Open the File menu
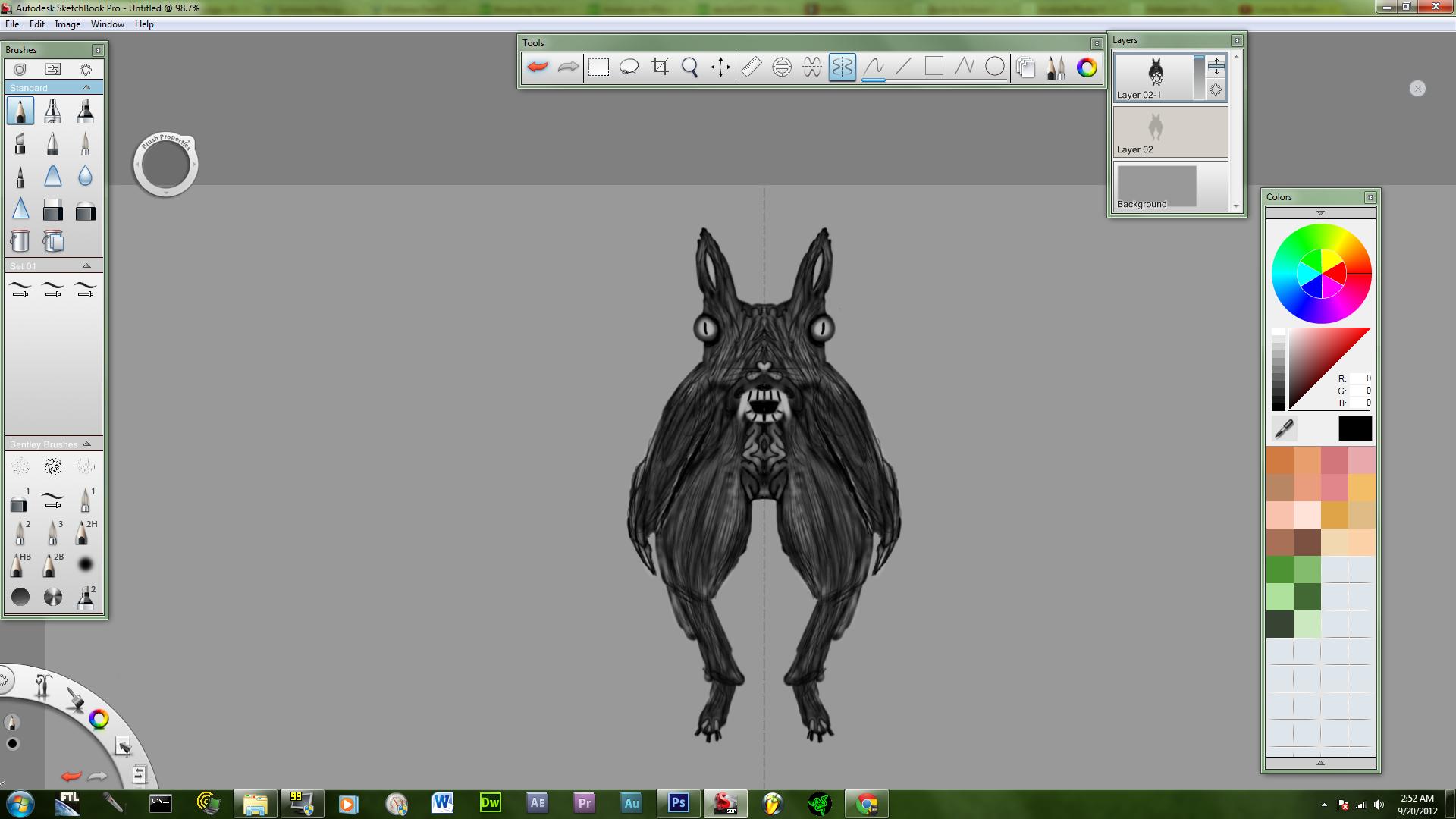 tap(12, 24)
